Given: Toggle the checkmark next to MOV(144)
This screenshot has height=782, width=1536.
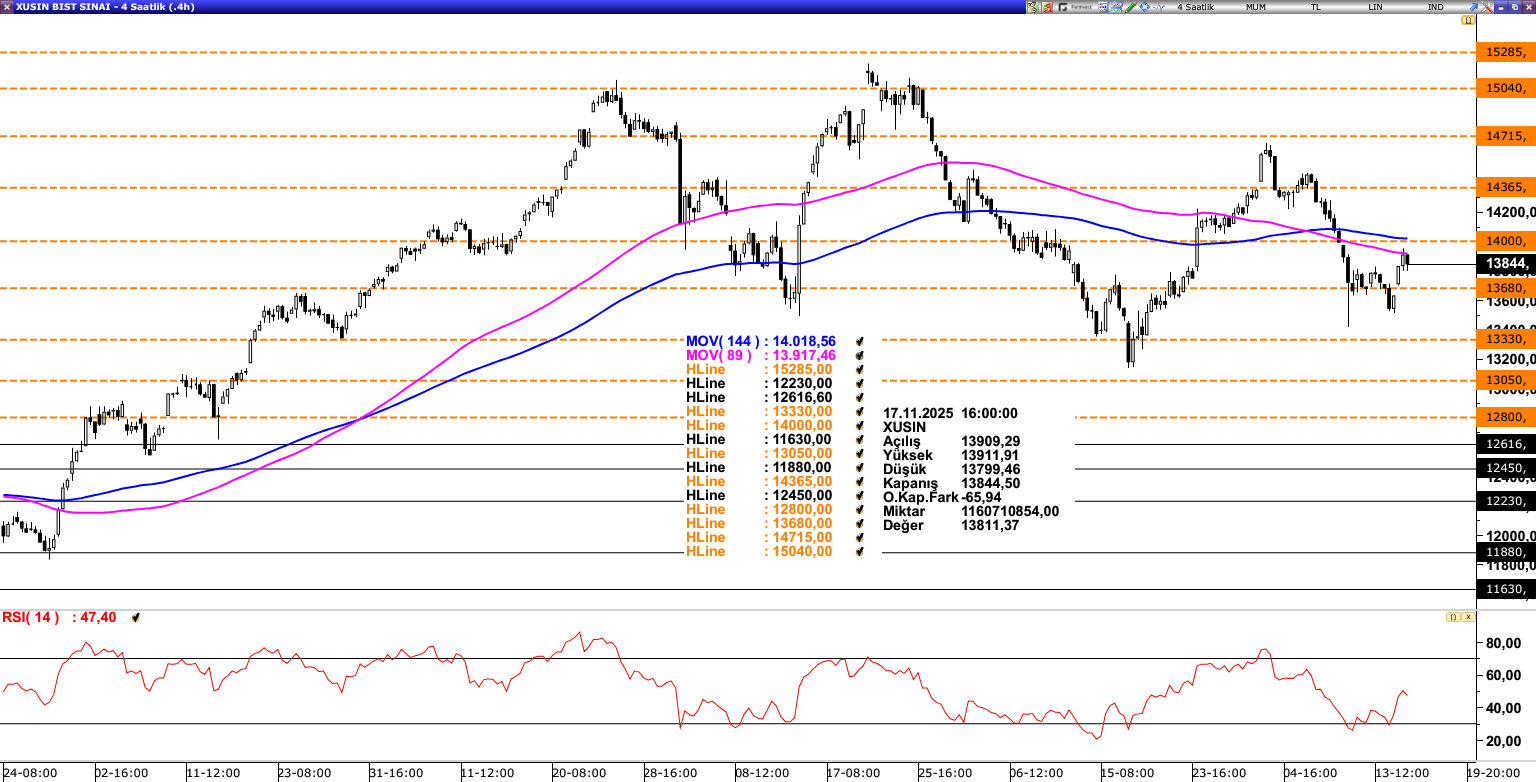Looking at the screenshot, I should 859,342.
